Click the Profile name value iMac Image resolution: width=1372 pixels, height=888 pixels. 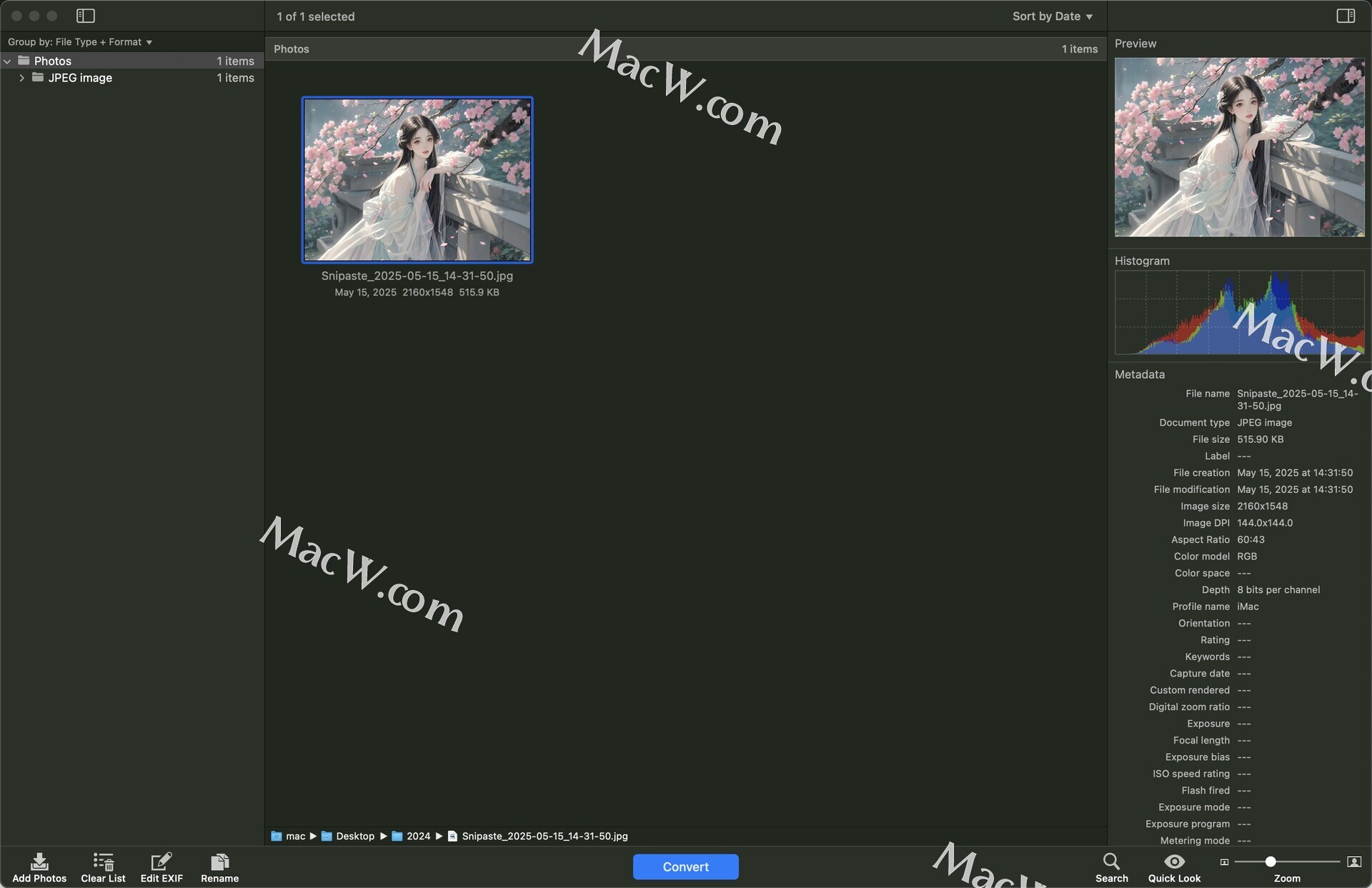1248,607
